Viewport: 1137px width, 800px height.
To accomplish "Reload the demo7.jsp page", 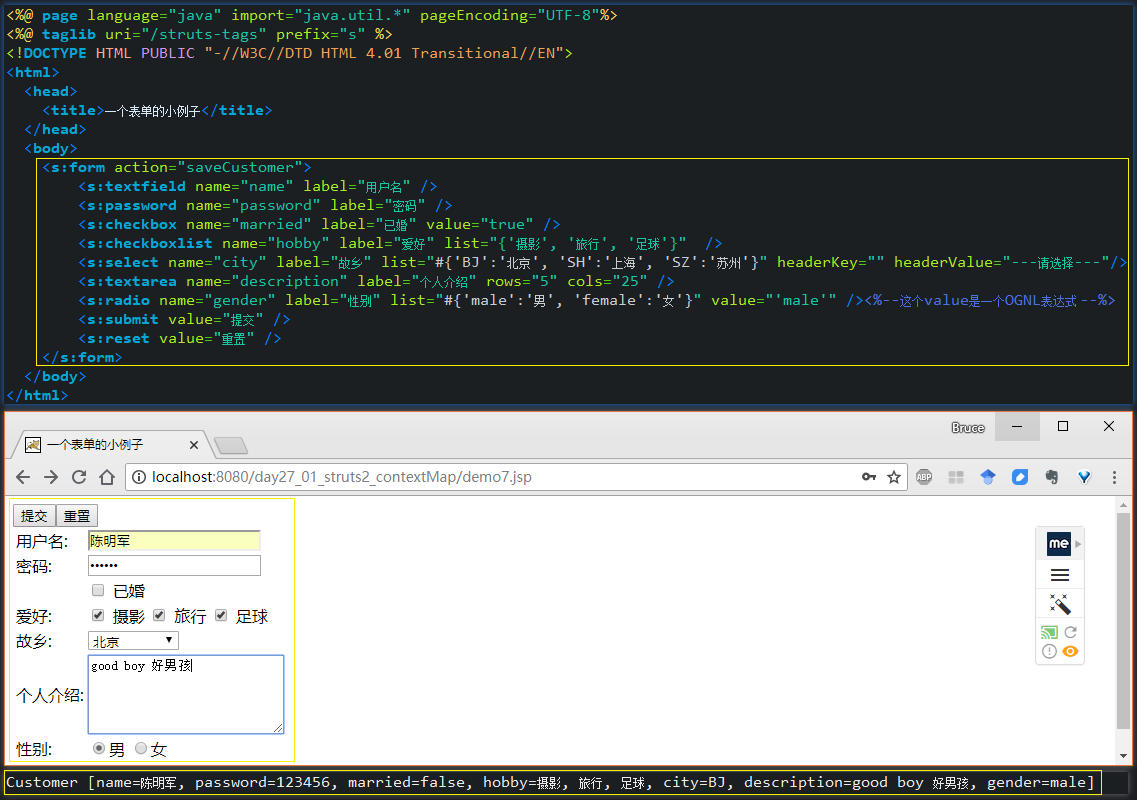I will point(79,477).
